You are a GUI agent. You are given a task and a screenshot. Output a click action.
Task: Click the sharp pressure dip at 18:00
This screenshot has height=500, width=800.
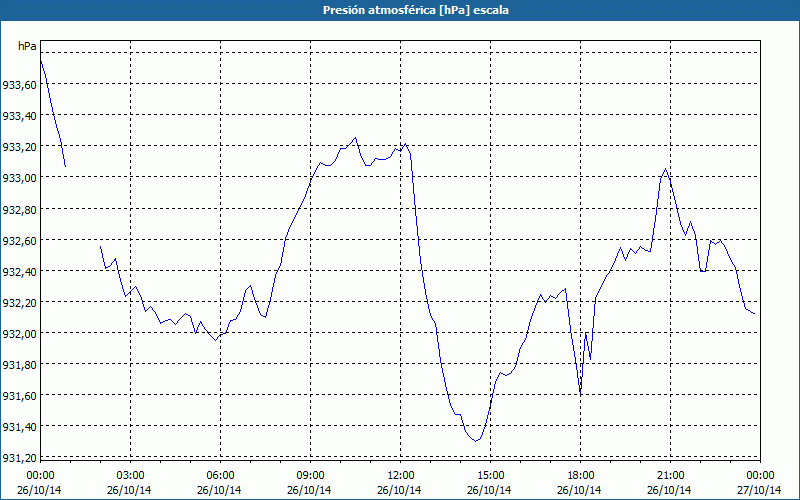point(581,393)
